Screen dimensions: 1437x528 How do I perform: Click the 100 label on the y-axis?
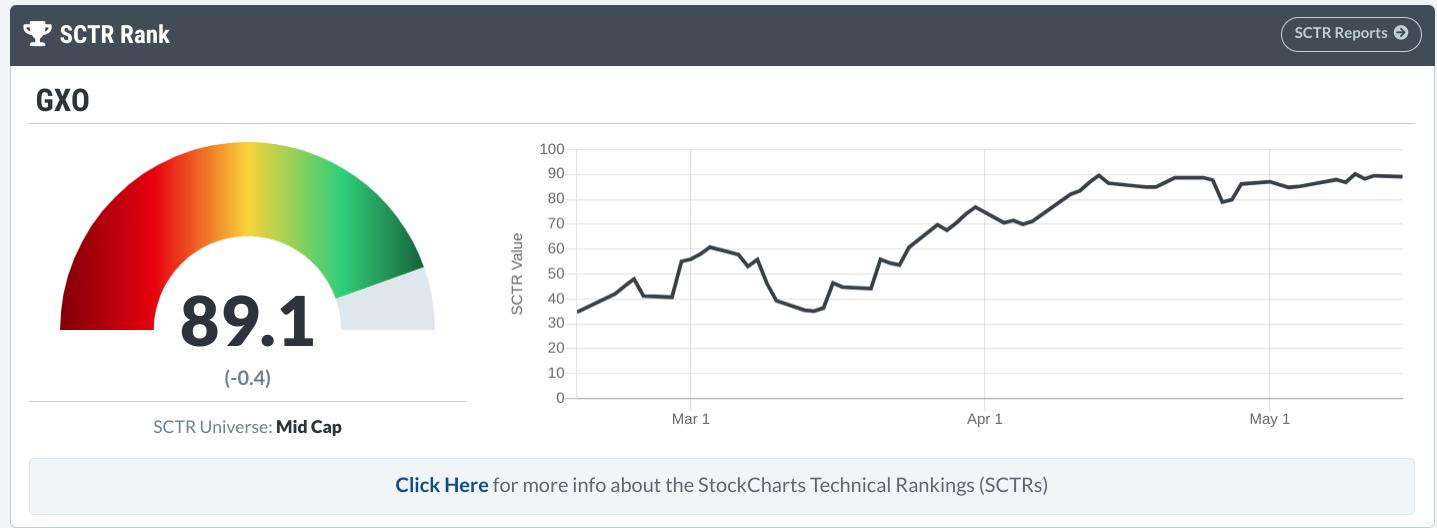point(551,150)
